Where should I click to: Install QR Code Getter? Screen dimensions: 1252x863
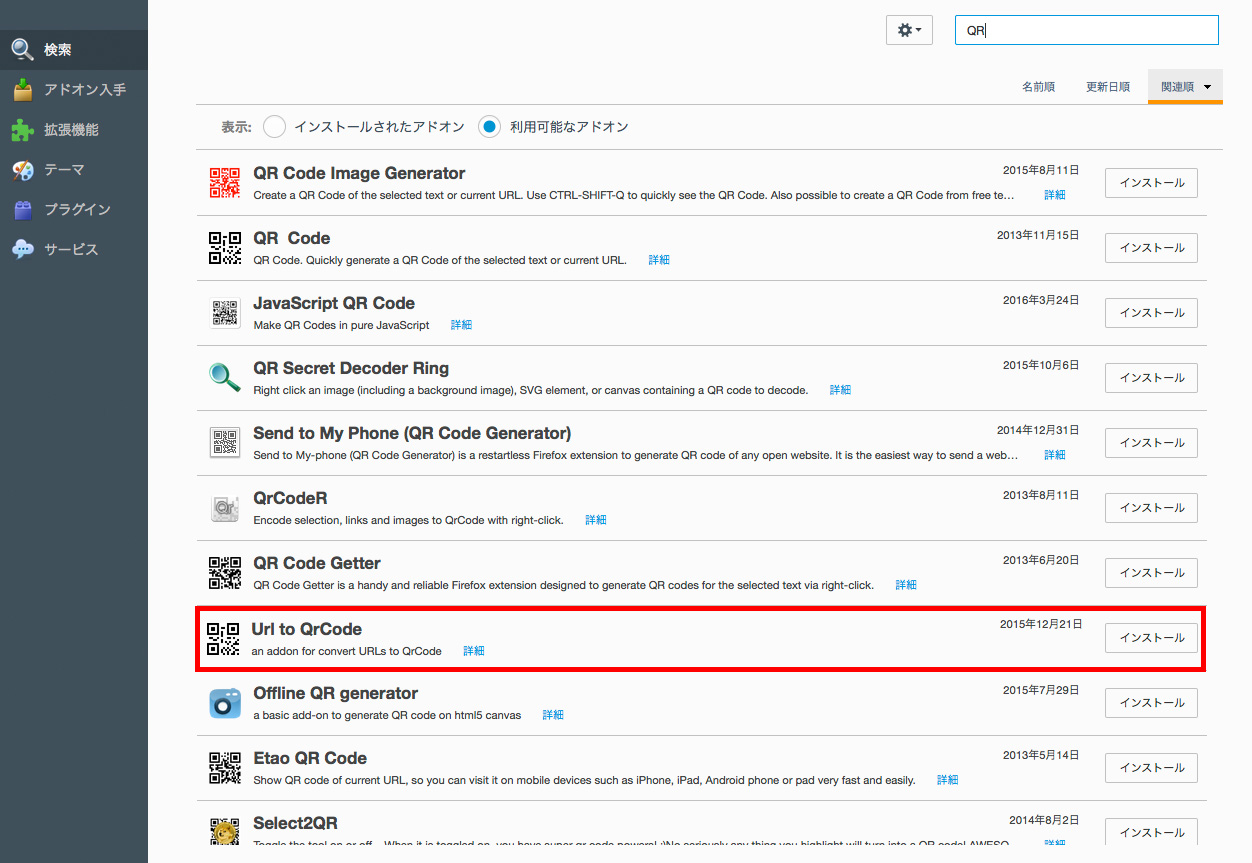(1151, 573)
